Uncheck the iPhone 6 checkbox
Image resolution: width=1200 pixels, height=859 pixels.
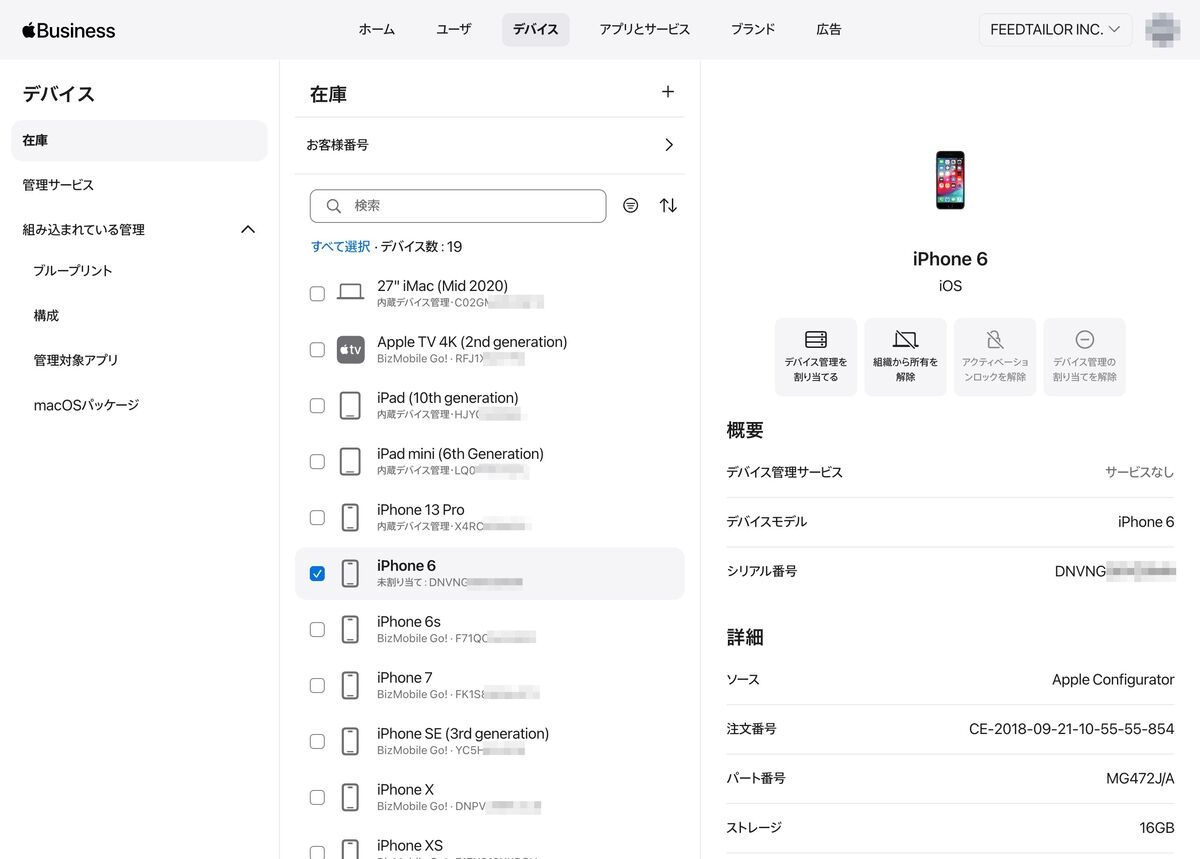(317, 574)
